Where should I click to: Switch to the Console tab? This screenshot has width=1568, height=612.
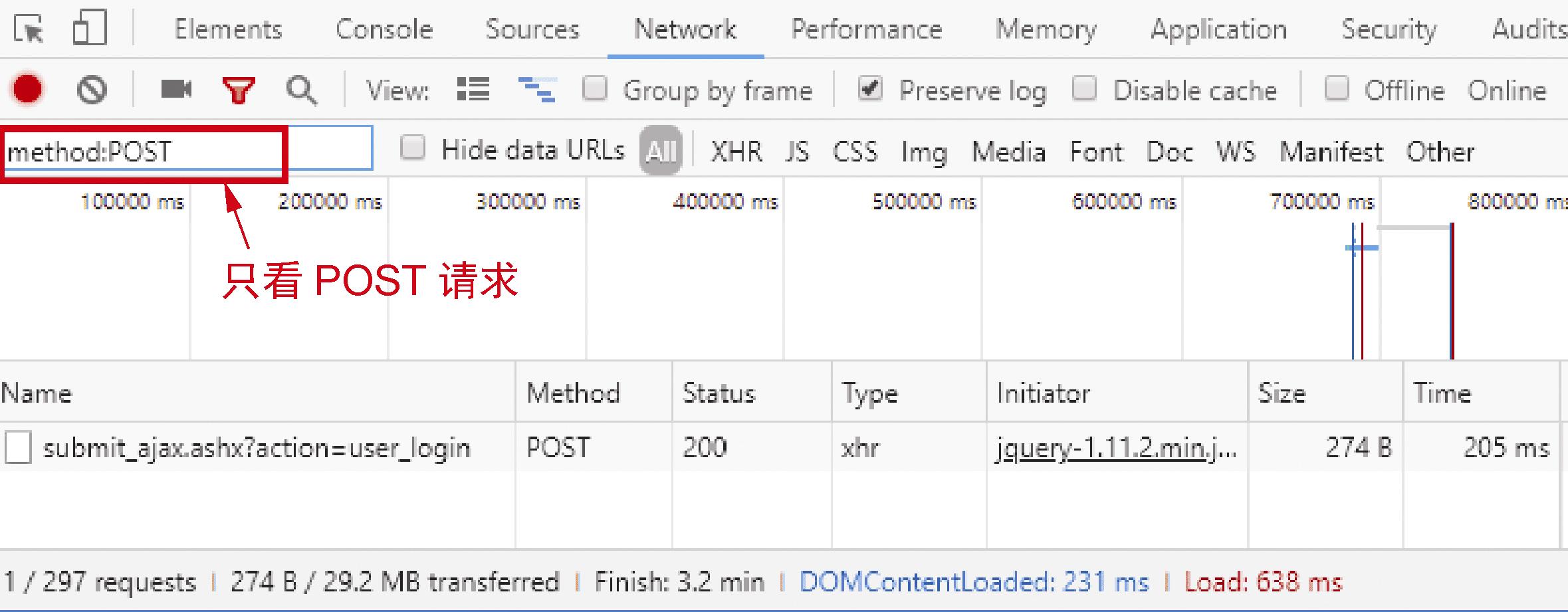pyautogui.click(x=384, y=29)
